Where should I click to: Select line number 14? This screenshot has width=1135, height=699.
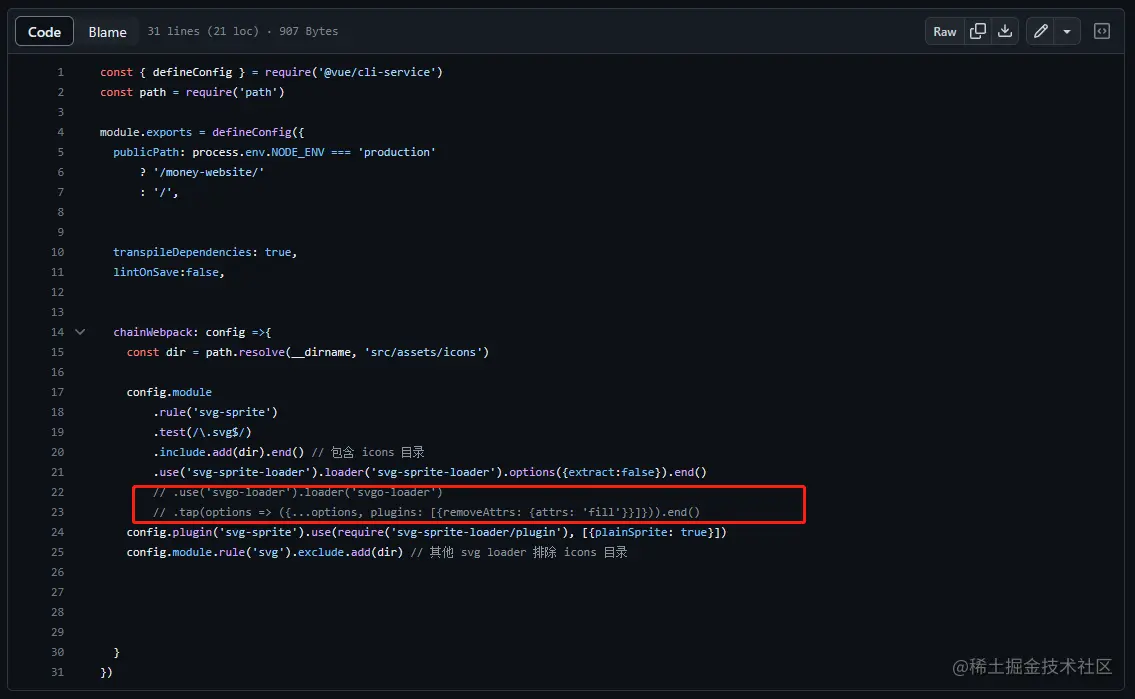coord(57,332)
